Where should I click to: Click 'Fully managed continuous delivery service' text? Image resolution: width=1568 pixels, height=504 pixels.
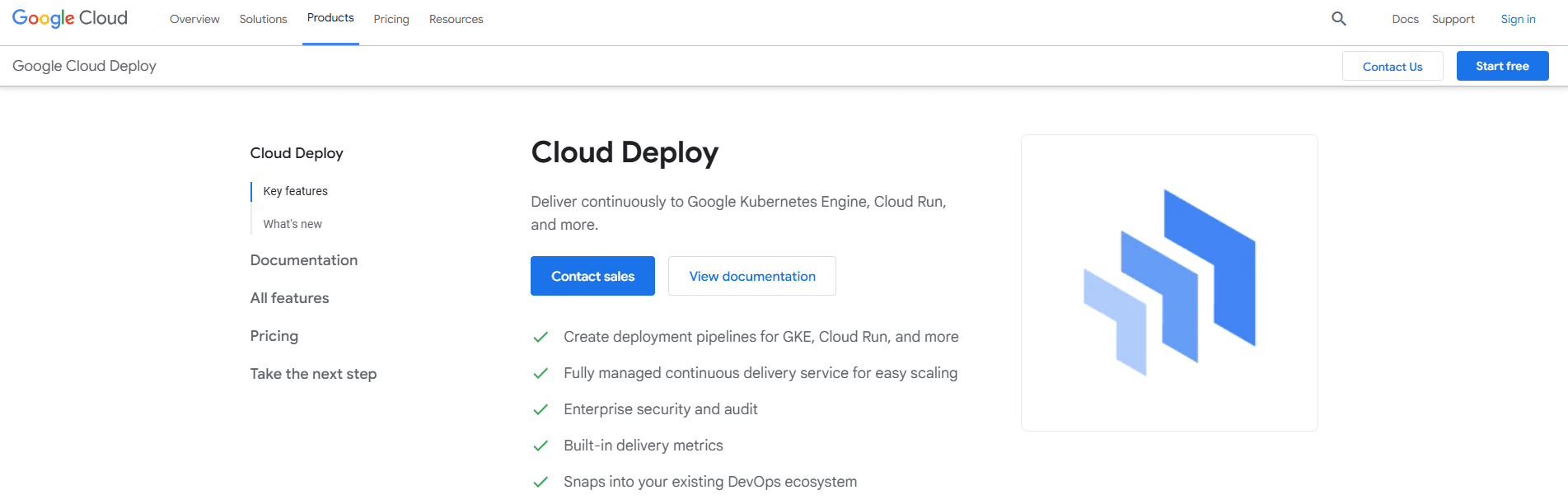tap(761, 373)
